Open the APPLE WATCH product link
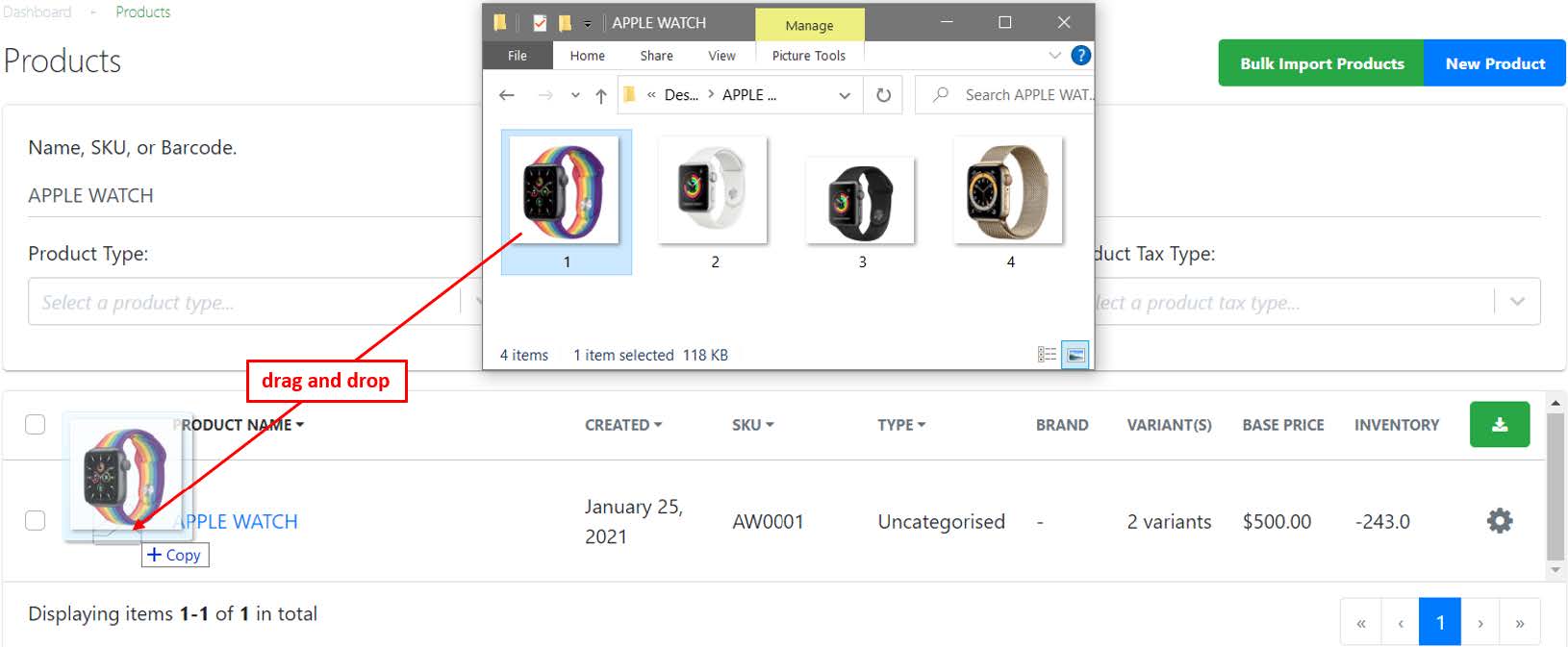This screenshot has height=647, width=1568. 237,522
